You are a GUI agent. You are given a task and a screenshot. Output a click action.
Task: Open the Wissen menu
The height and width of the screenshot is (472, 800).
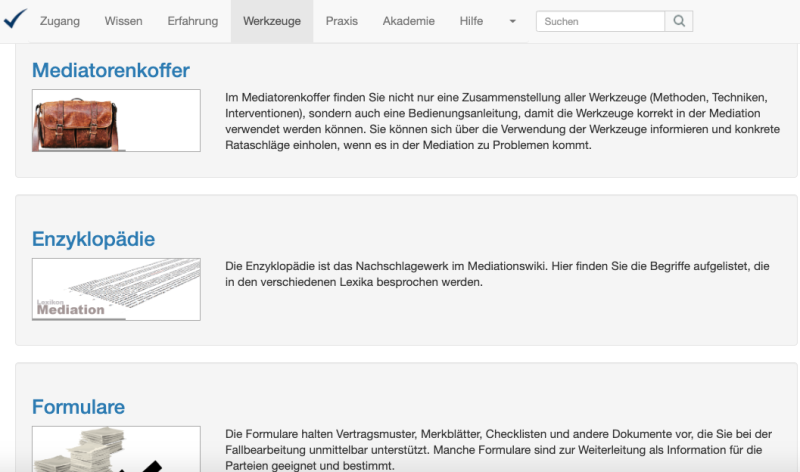(123, 21)
